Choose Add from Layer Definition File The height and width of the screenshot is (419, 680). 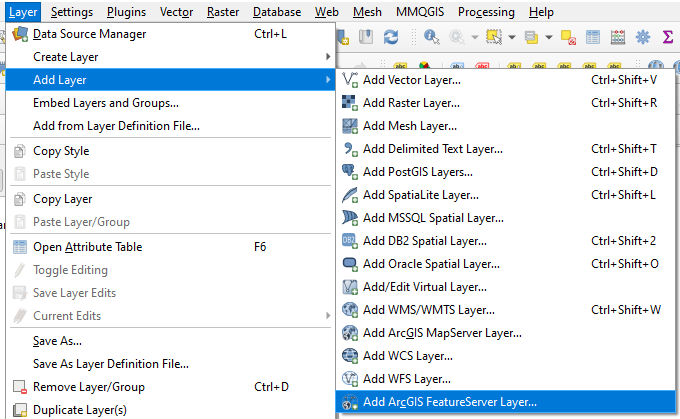pos(170,126)
